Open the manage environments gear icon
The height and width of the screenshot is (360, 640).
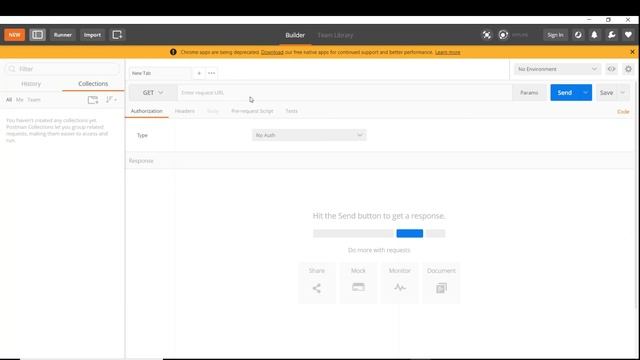click(x=628, y=69)
